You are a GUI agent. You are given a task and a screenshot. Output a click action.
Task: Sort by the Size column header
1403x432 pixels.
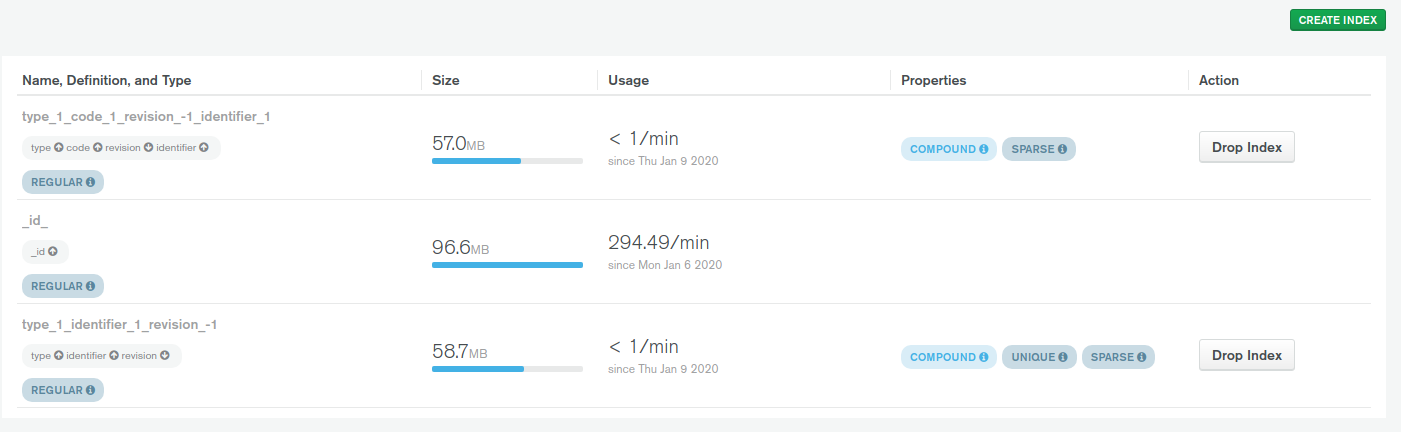tap(446, 80)
